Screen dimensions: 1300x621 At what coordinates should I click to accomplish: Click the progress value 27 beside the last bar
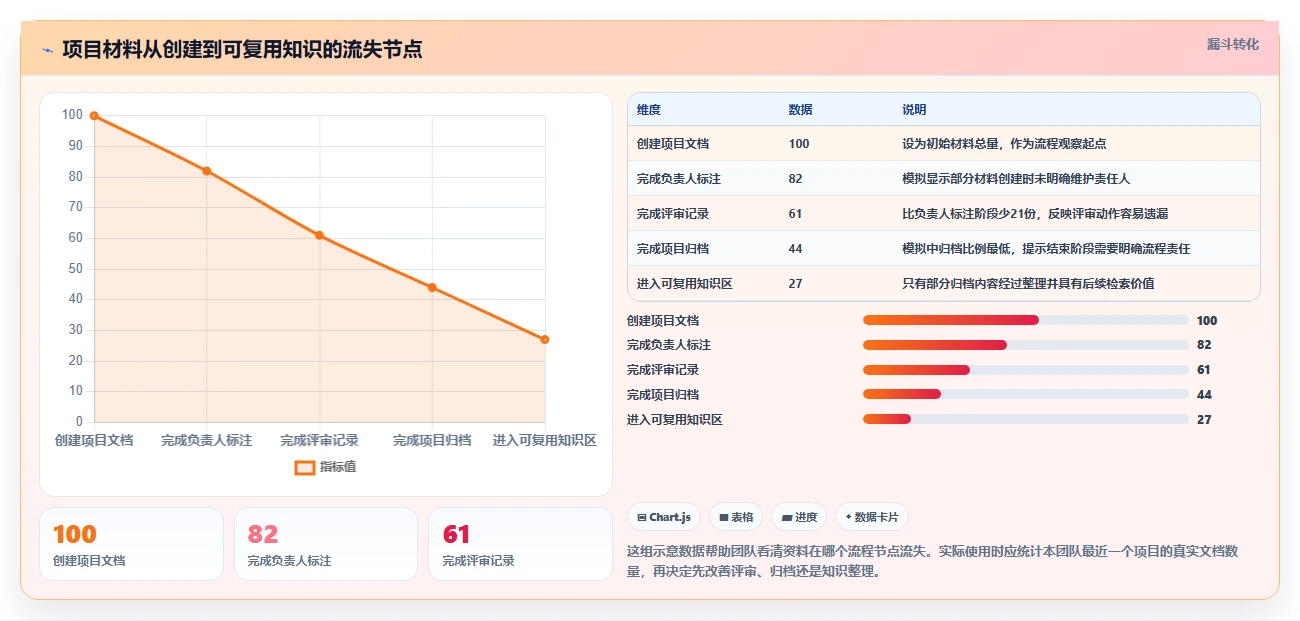pos(1204,420)
